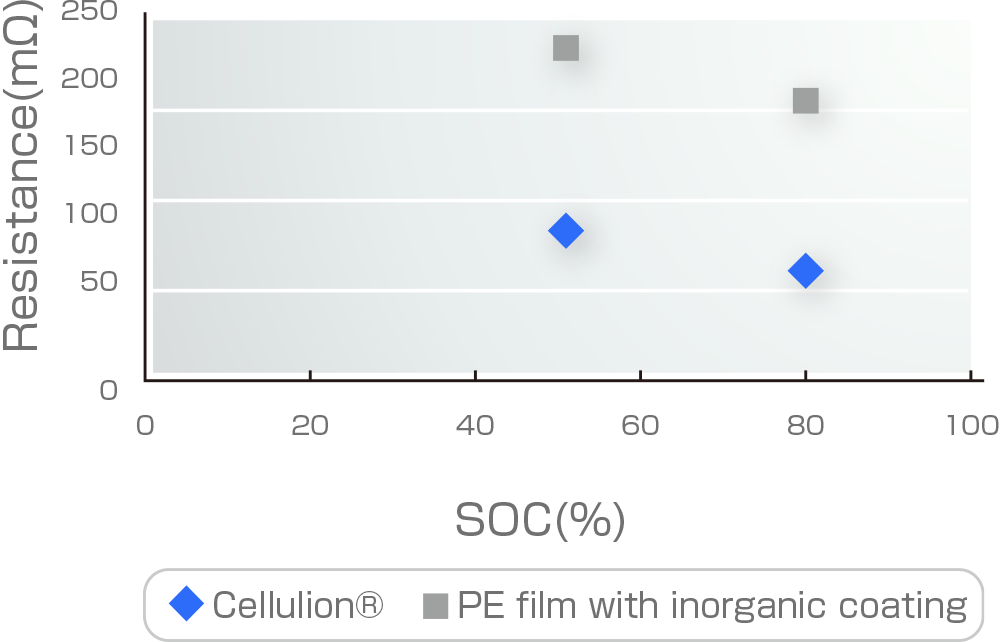Select the PE film with inorganic coating label
1000x642 pixels.
pos(712,606)
